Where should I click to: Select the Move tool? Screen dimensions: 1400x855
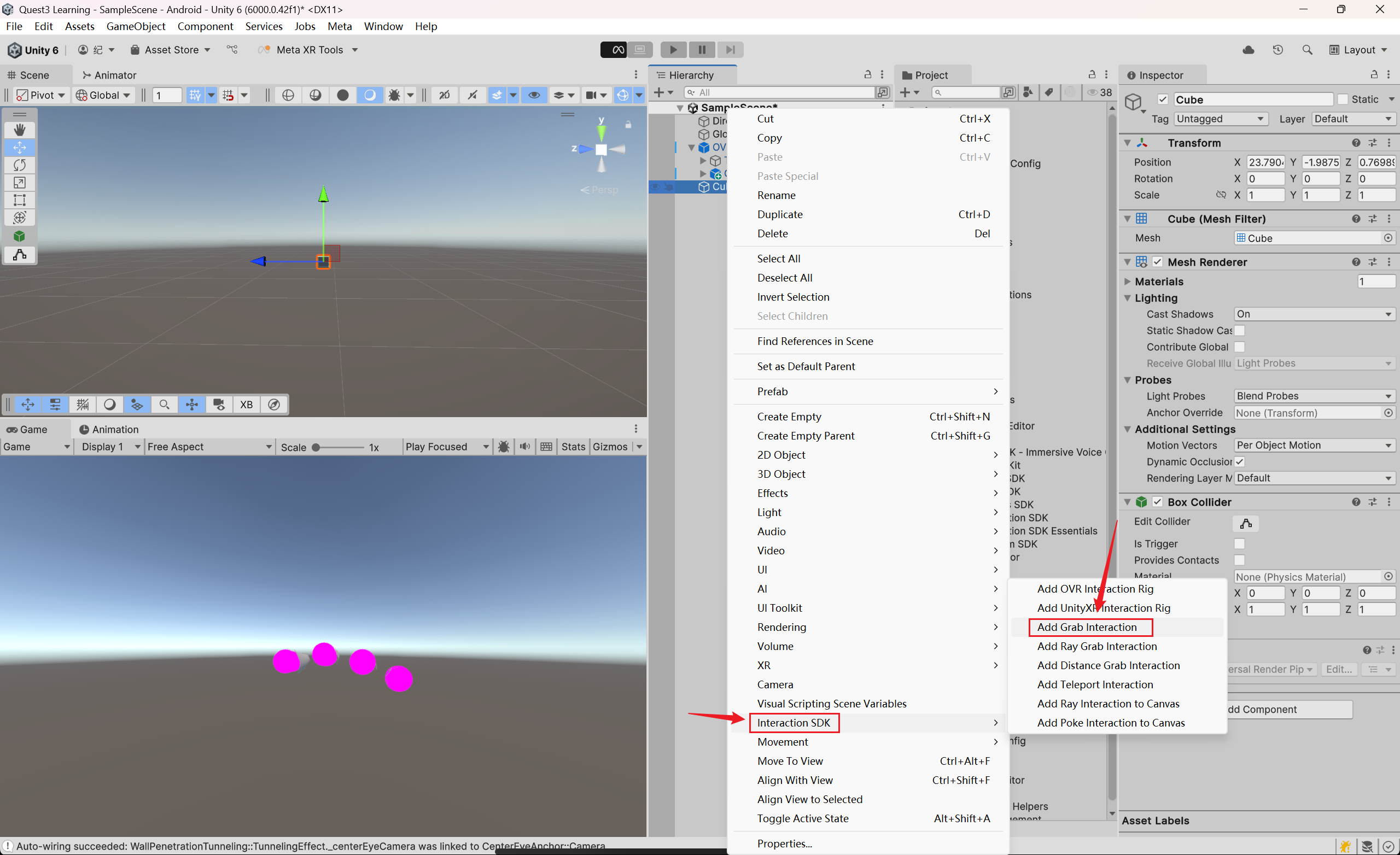point(19,148)
